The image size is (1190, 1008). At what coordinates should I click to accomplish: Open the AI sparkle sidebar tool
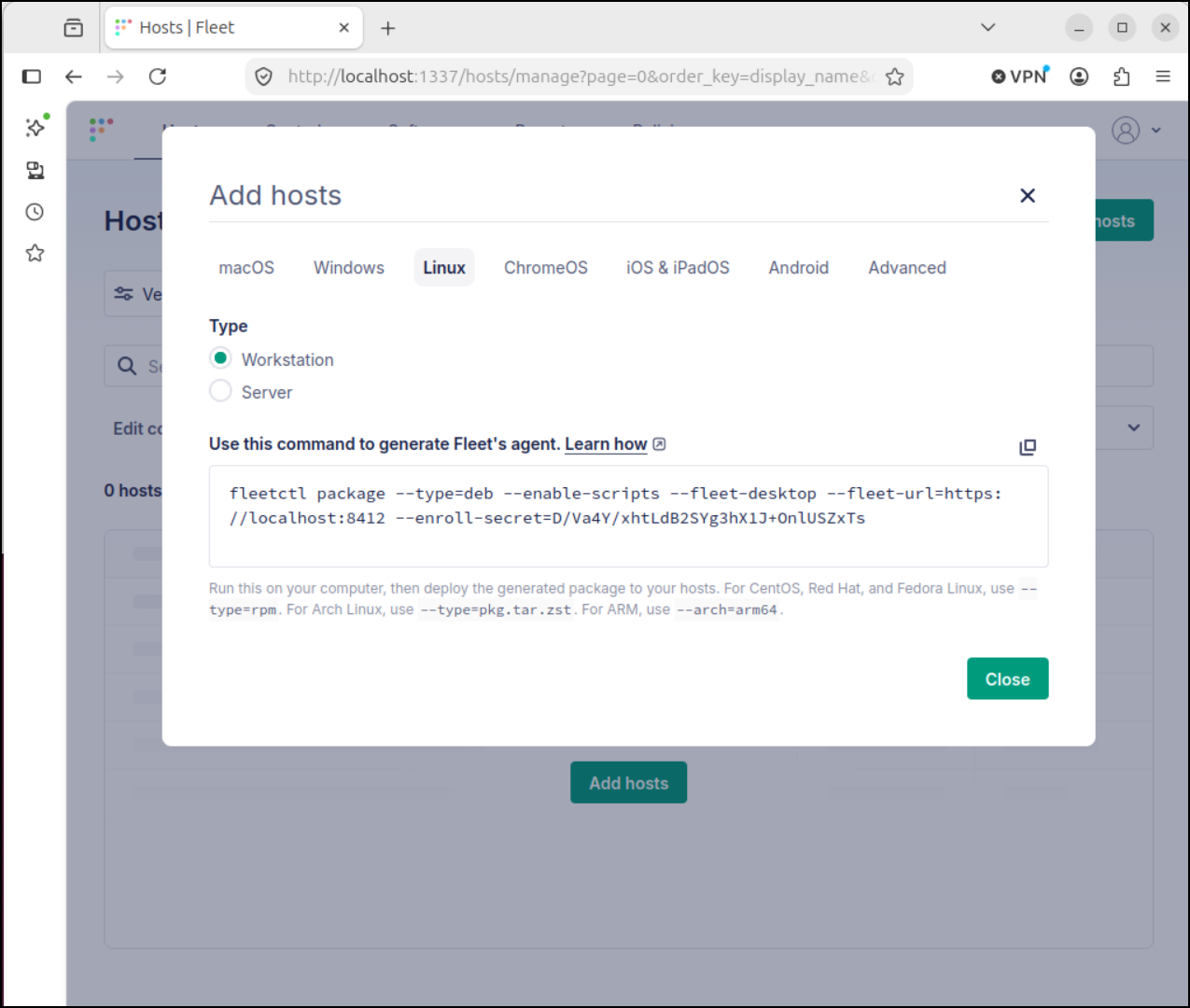35,127
